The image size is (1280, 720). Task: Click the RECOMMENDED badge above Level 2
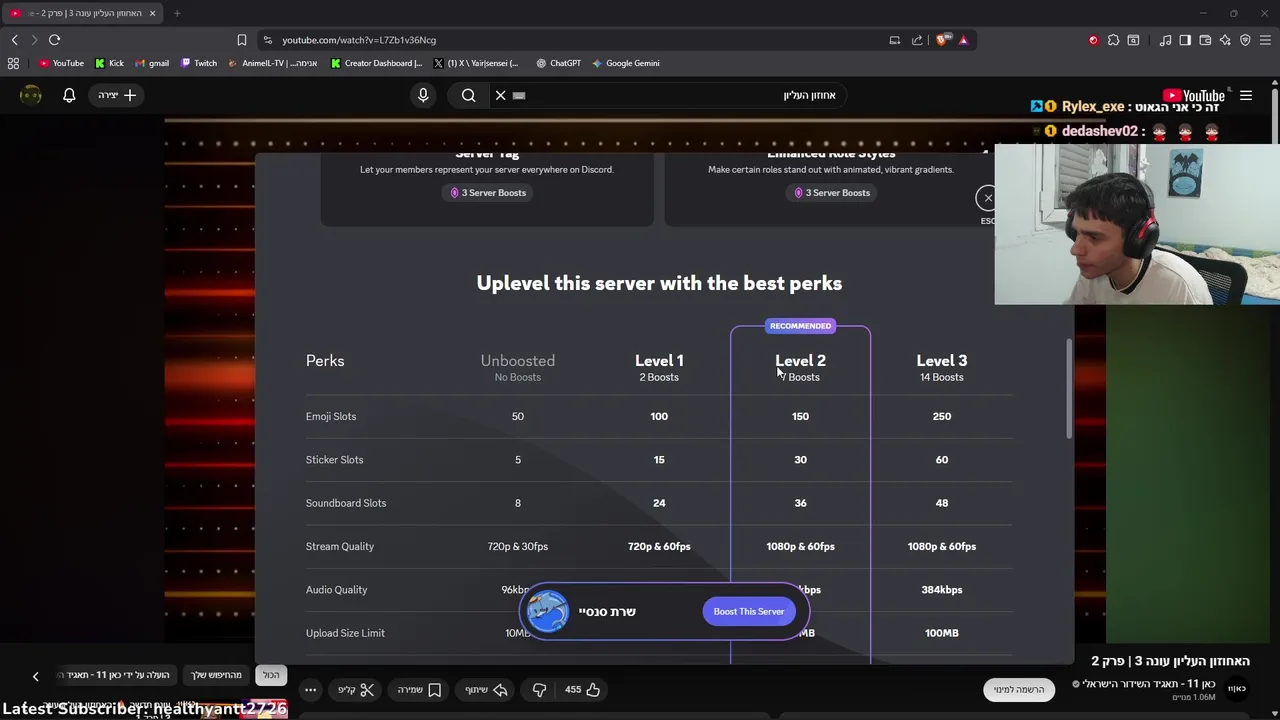point(800,326)
